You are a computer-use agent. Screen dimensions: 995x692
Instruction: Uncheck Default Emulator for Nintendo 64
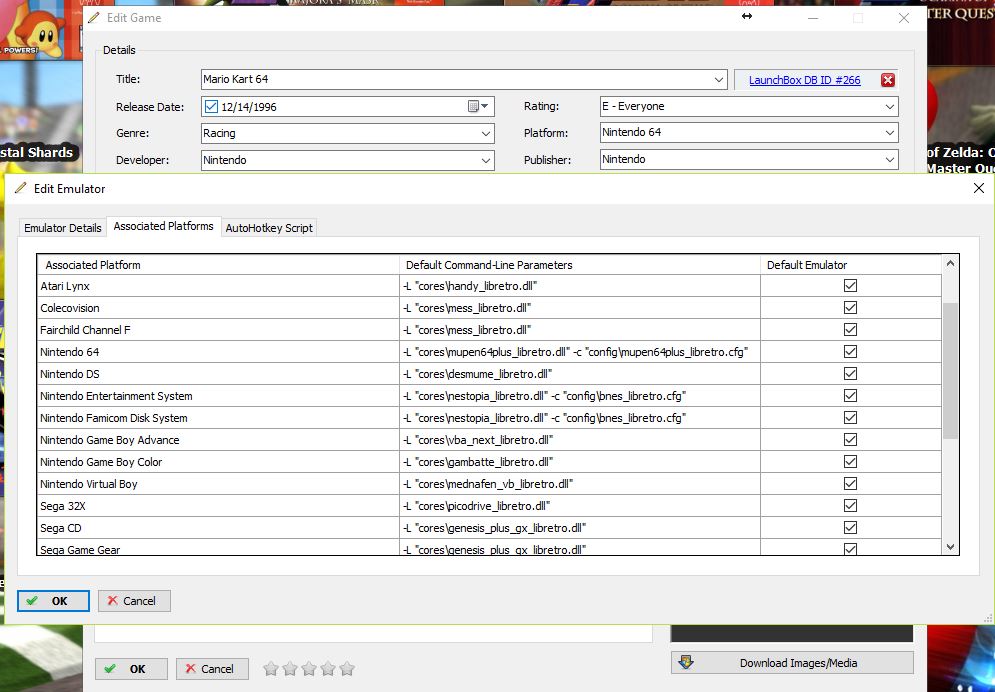pos(850,352)
